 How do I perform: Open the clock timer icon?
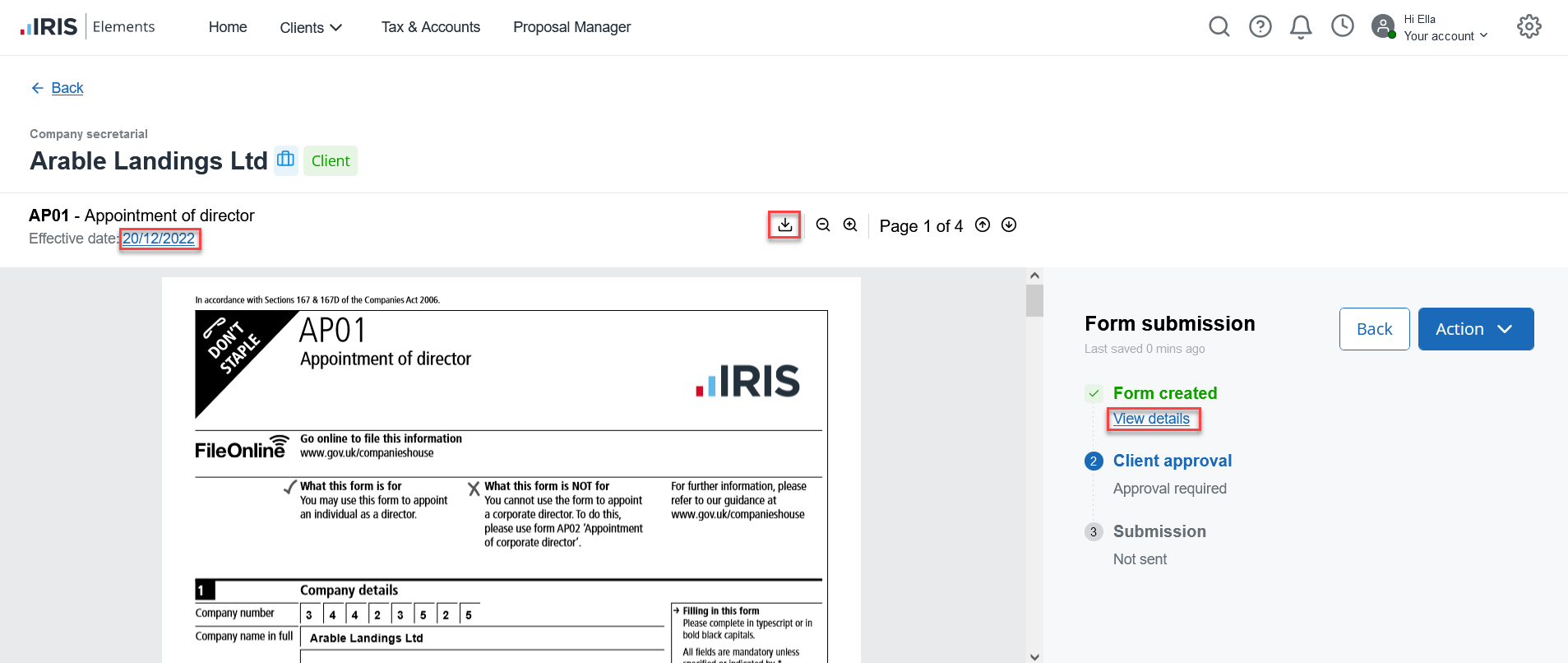coord(1342,26)
